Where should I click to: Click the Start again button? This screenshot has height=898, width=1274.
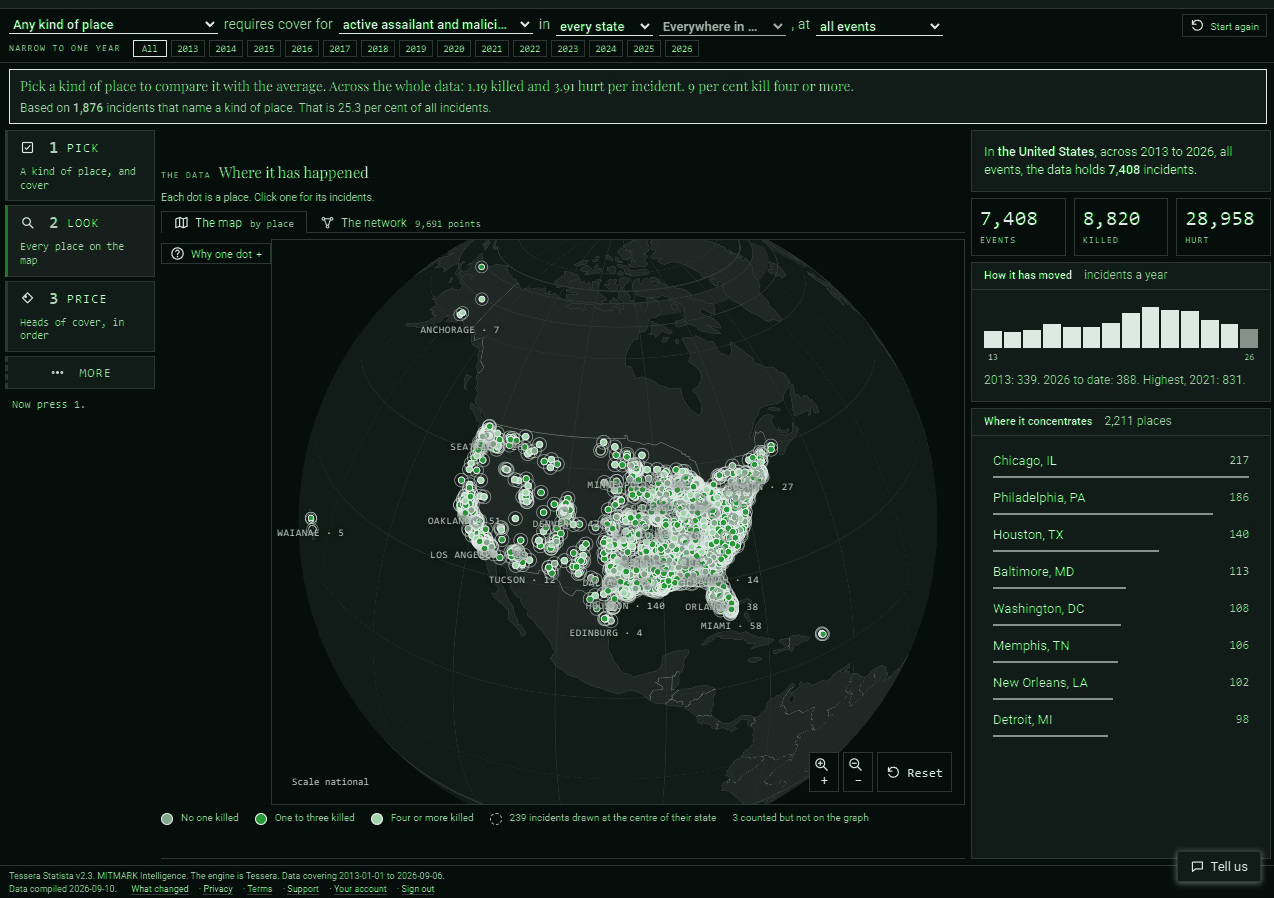pos(1224,26)
